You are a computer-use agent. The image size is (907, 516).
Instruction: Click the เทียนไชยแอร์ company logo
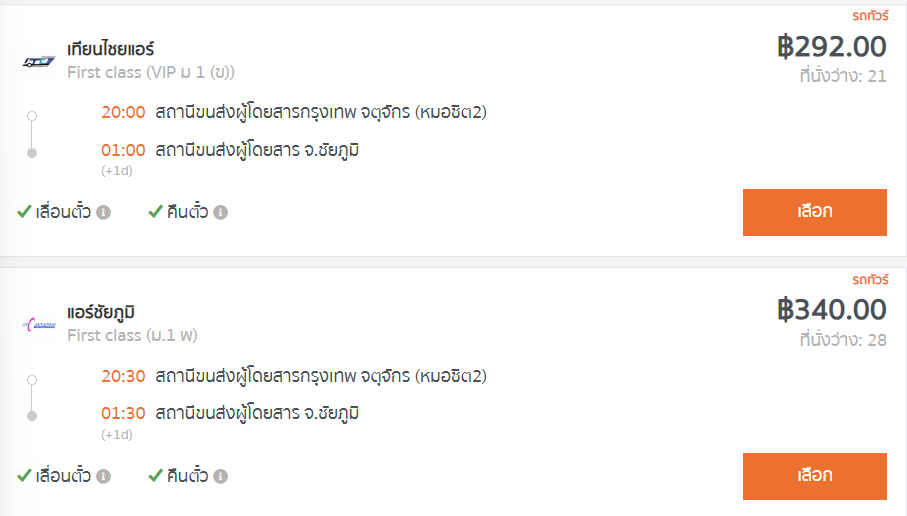(39, 61)
